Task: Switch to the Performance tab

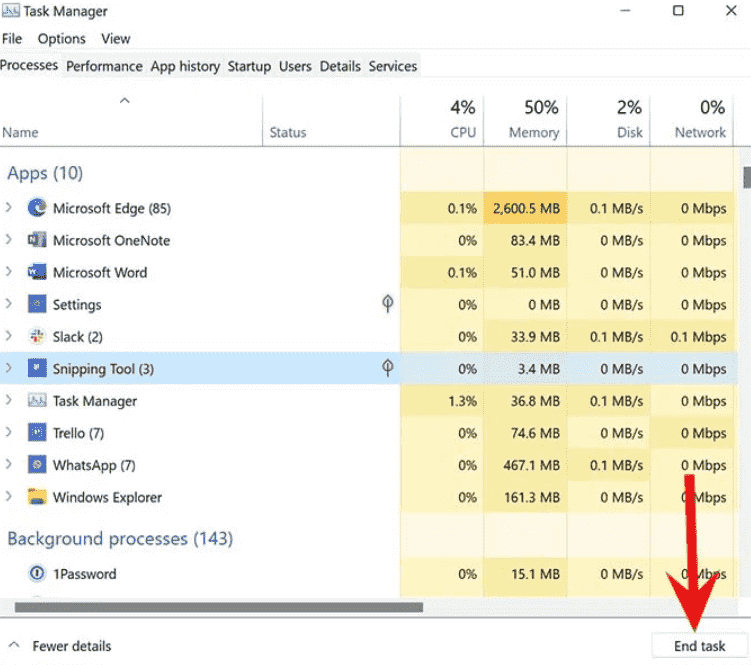Action: [x=104, y=66]
